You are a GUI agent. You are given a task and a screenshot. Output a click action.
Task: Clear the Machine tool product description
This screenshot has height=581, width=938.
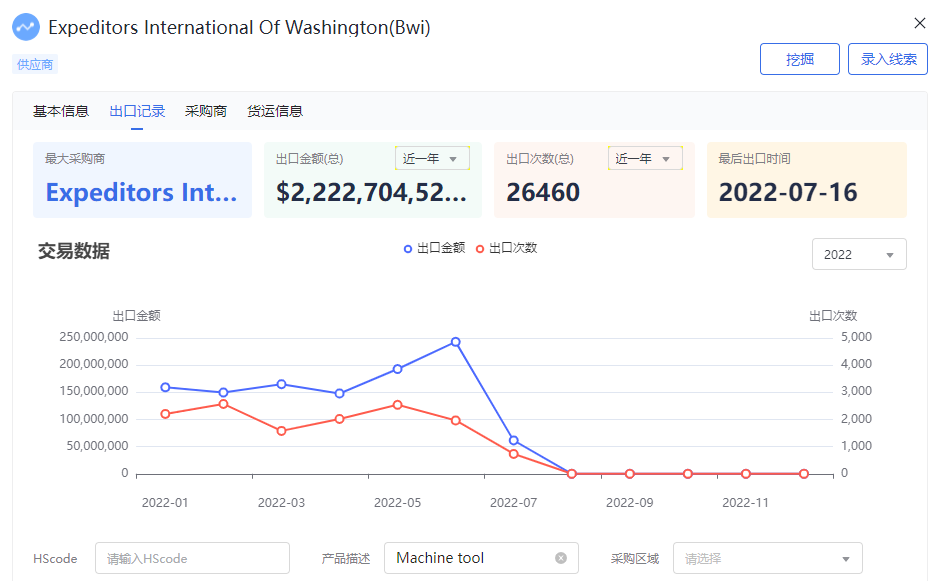[x=561, y=558]
